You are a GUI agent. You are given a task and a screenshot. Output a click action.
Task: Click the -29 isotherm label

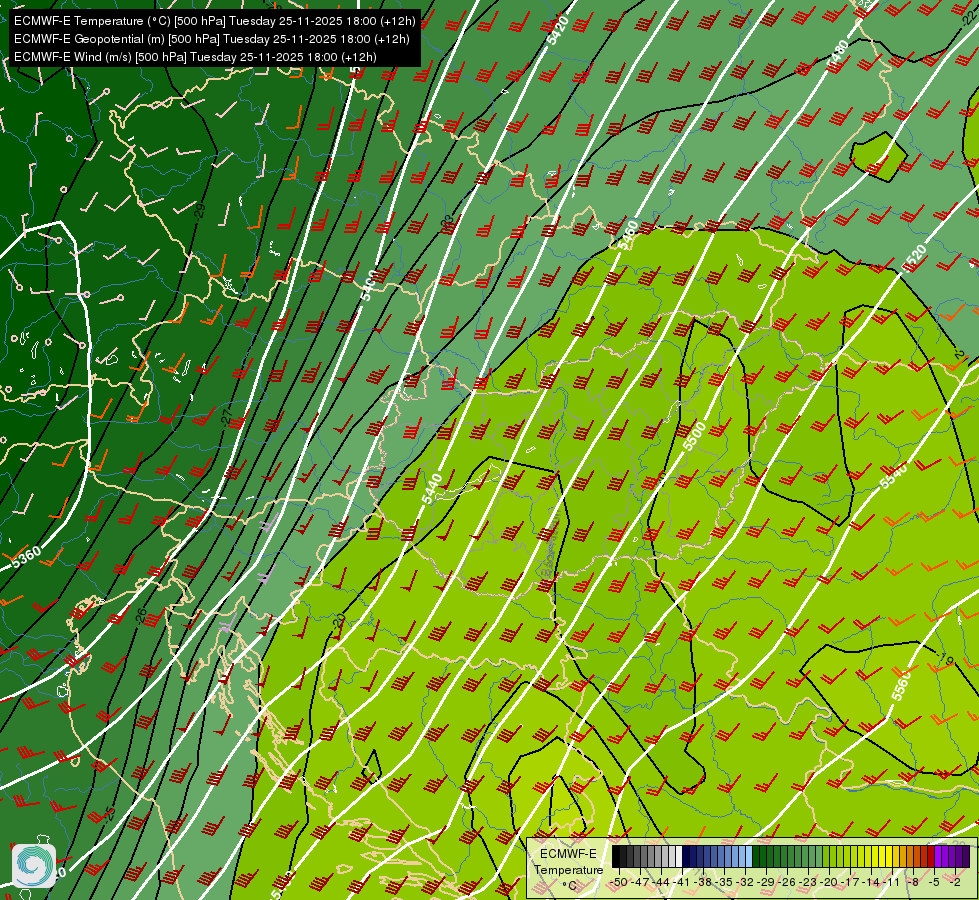point(200,210)
